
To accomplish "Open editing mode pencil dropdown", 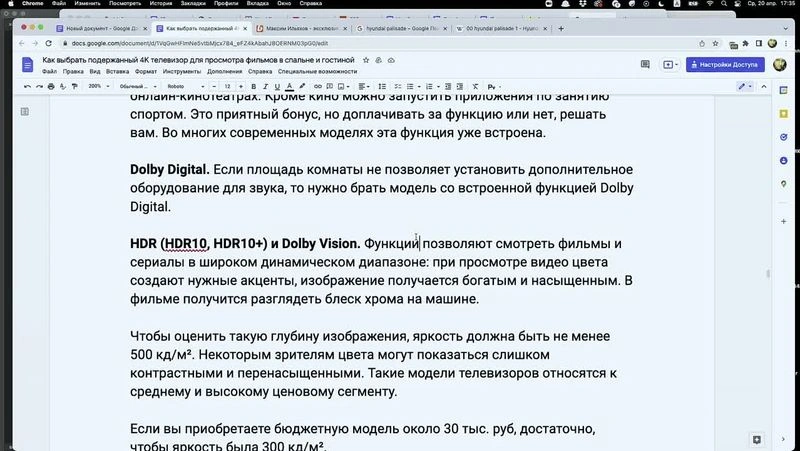I will (745, 87).
